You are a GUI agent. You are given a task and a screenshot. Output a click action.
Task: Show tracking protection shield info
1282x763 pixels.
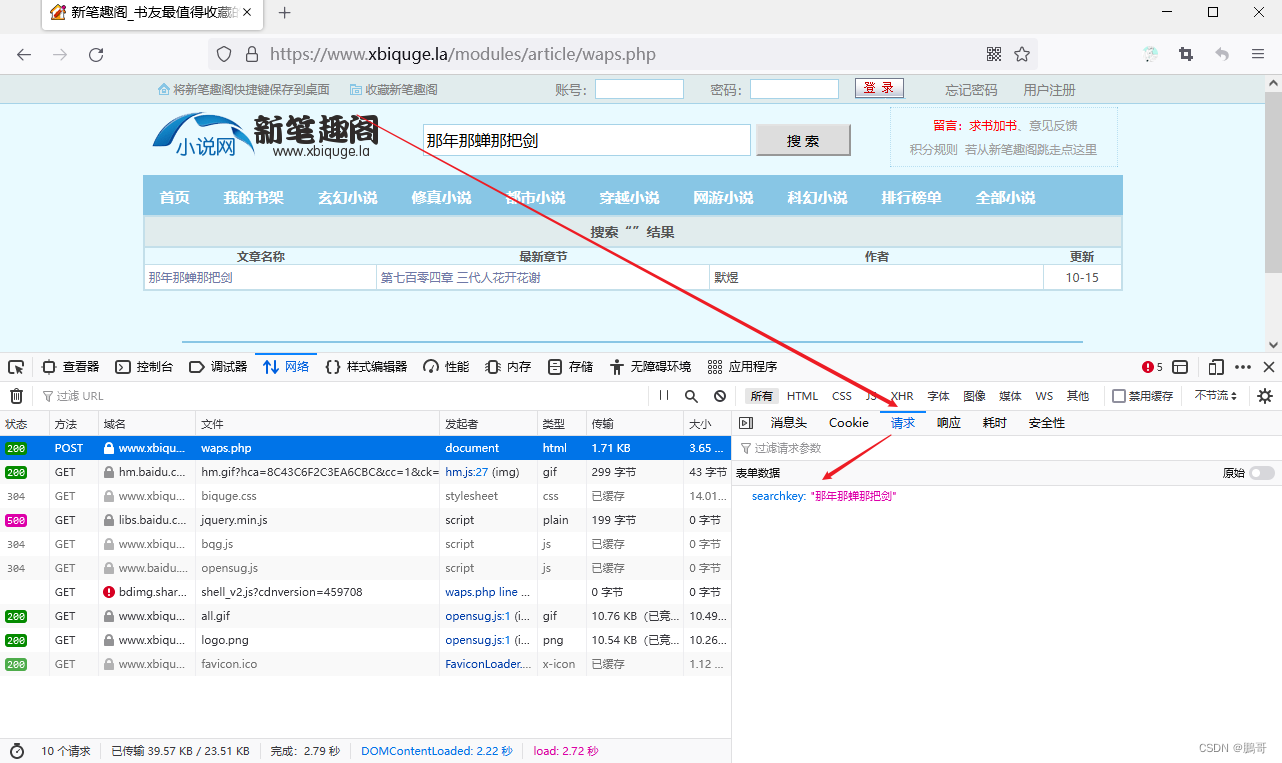(224, 54)
